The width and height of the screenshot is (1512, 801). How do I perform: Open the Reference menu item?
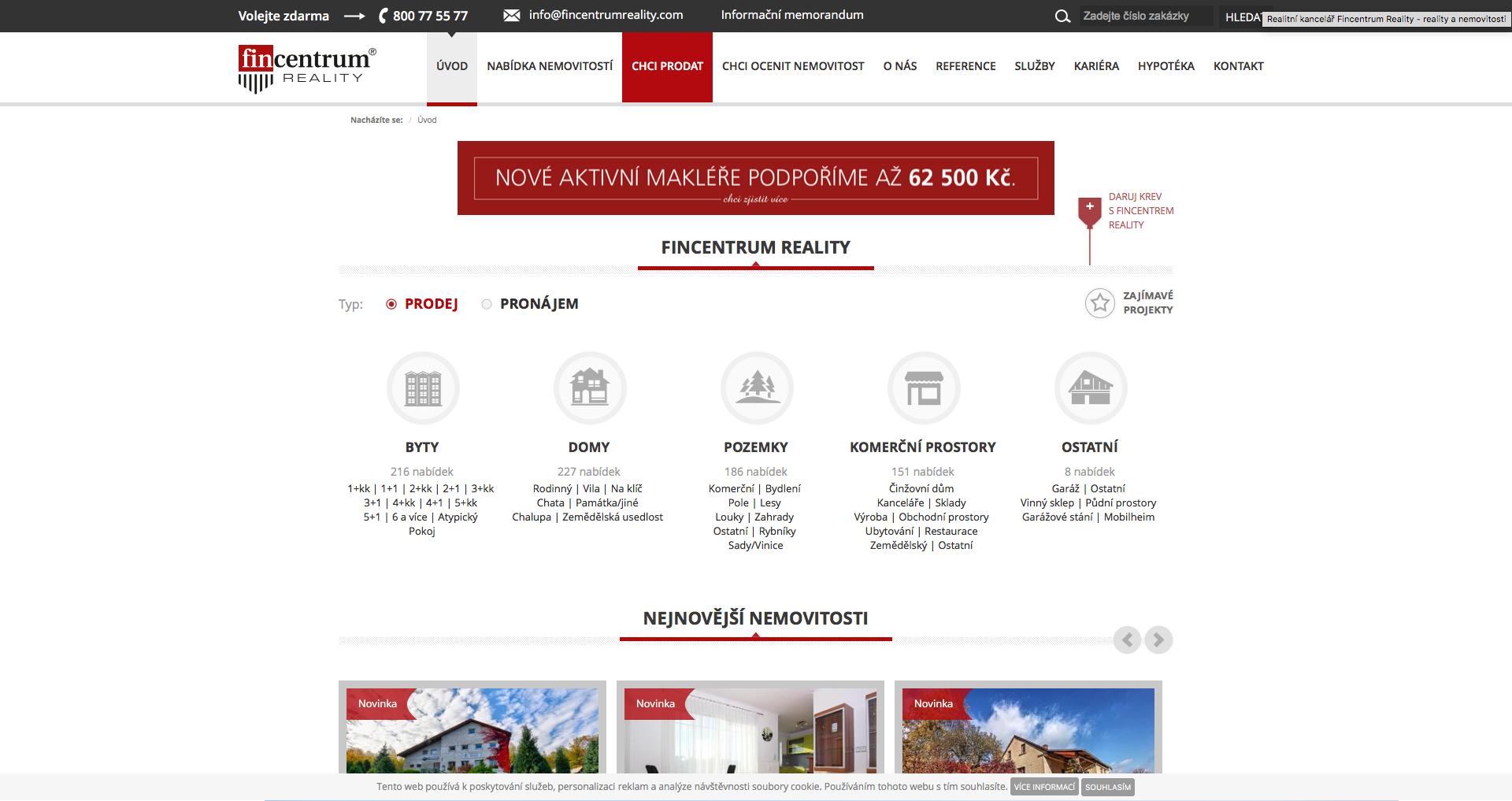[x=965, y=66]
